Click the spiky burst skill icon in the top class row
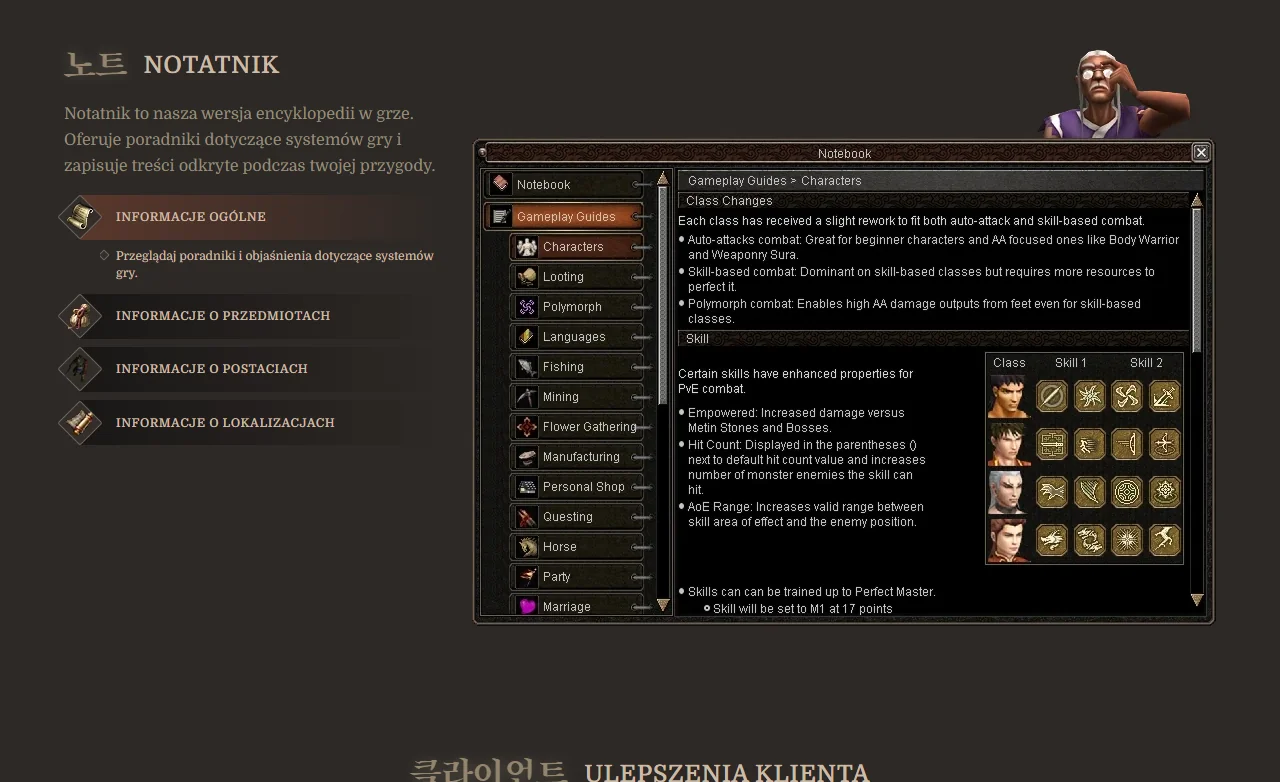The height and width of the screenshot is (782, 1280). click(x=1090, y=396)
